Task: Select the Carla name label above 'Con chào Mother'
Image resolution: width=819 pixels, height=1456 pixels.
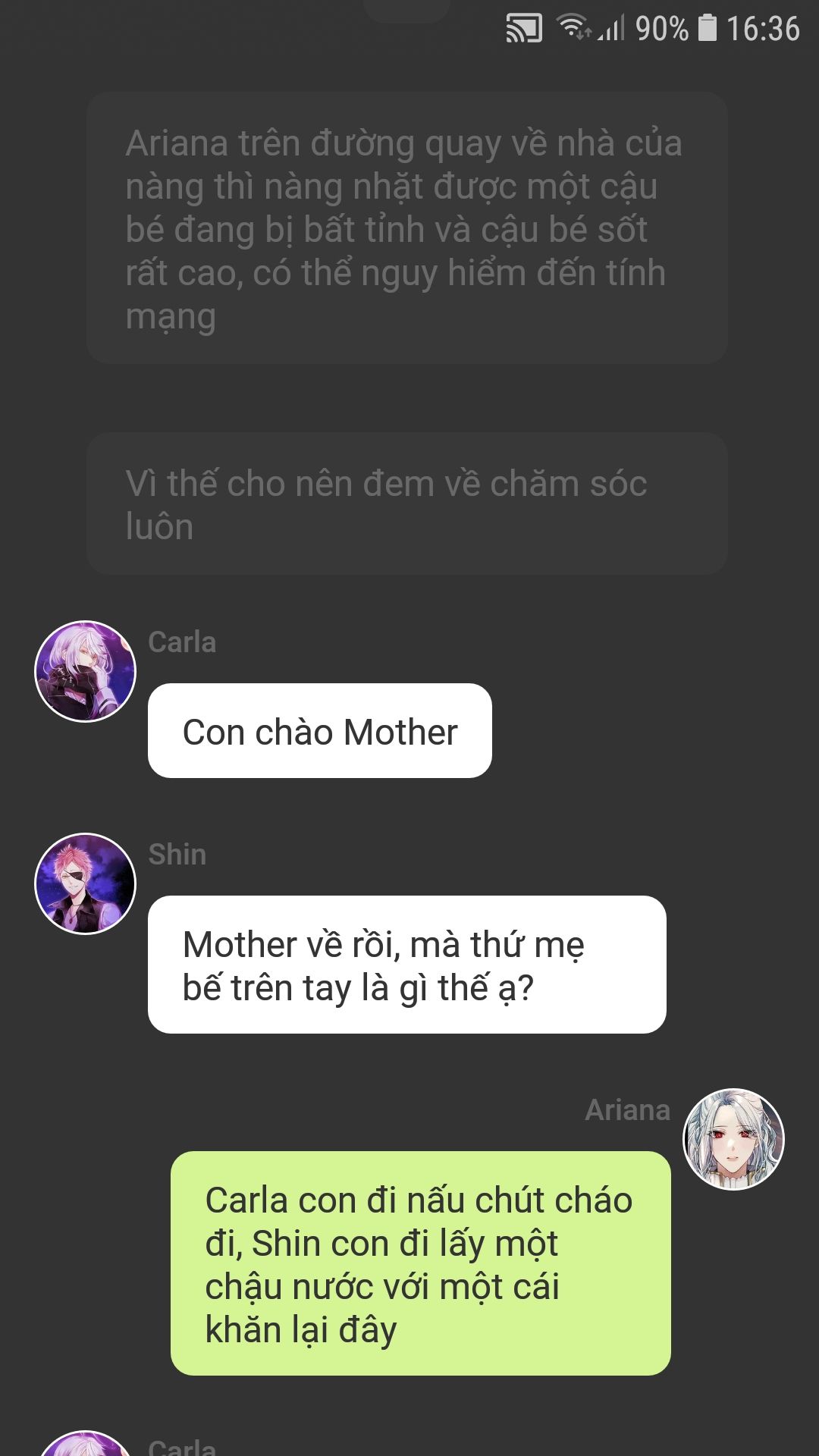Action: [182, 642]
